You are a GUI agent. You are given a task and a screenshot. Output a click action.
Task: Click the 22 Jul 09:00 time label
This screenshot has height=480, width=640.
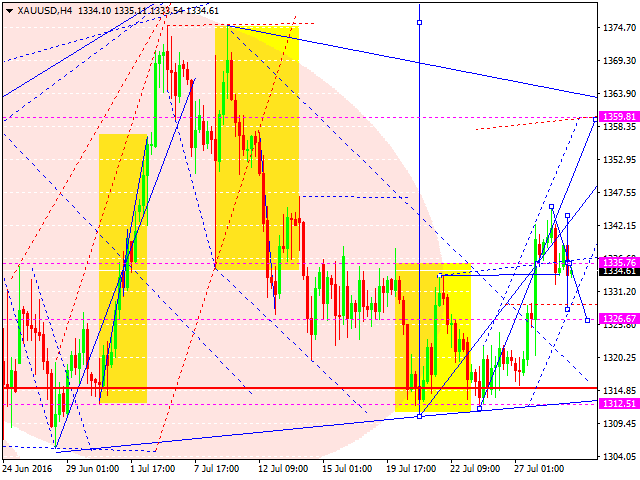tap(475, 468)
